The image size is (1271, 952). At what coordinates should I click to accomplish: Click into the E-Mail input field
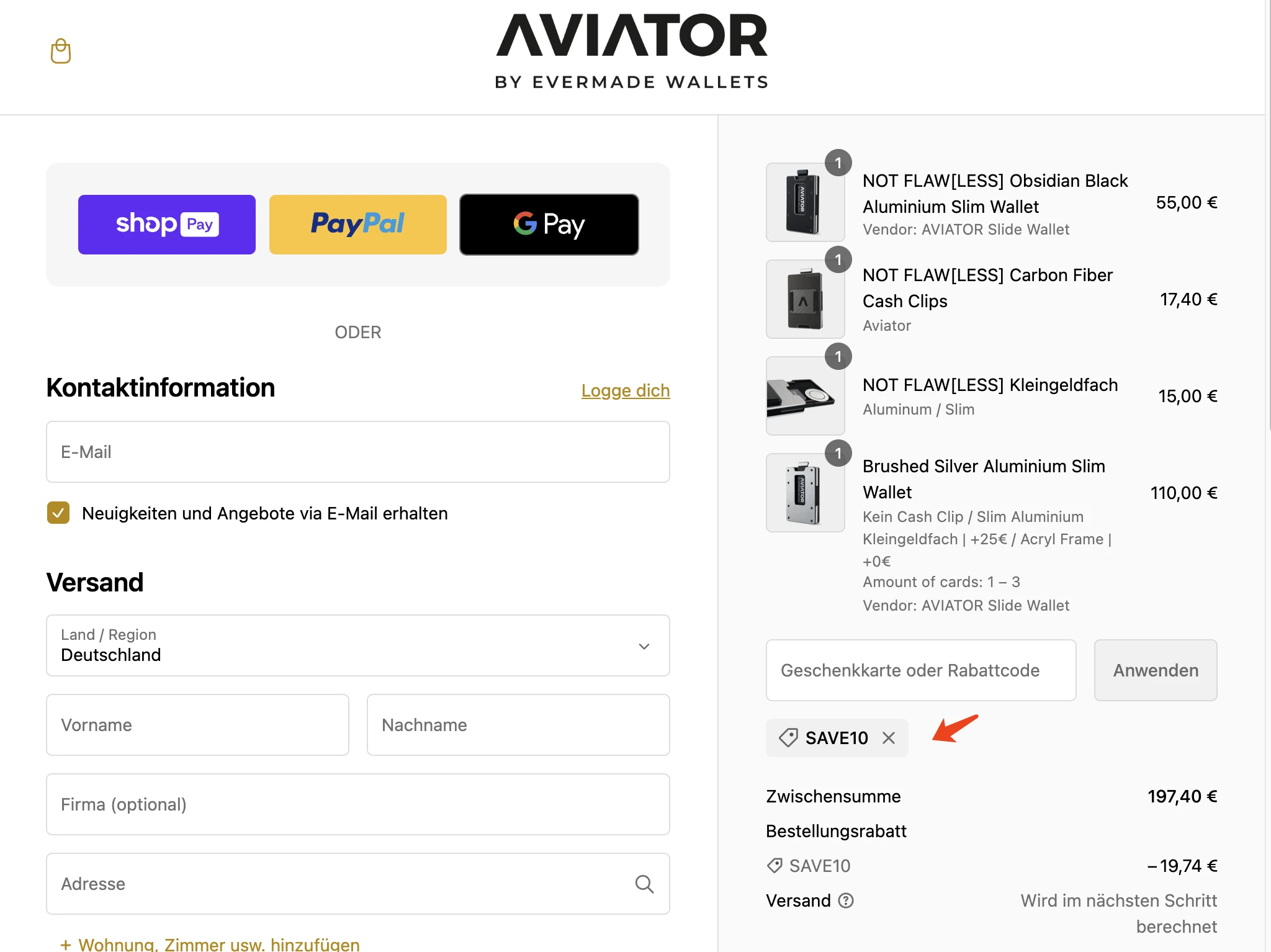tap(358, 452)
